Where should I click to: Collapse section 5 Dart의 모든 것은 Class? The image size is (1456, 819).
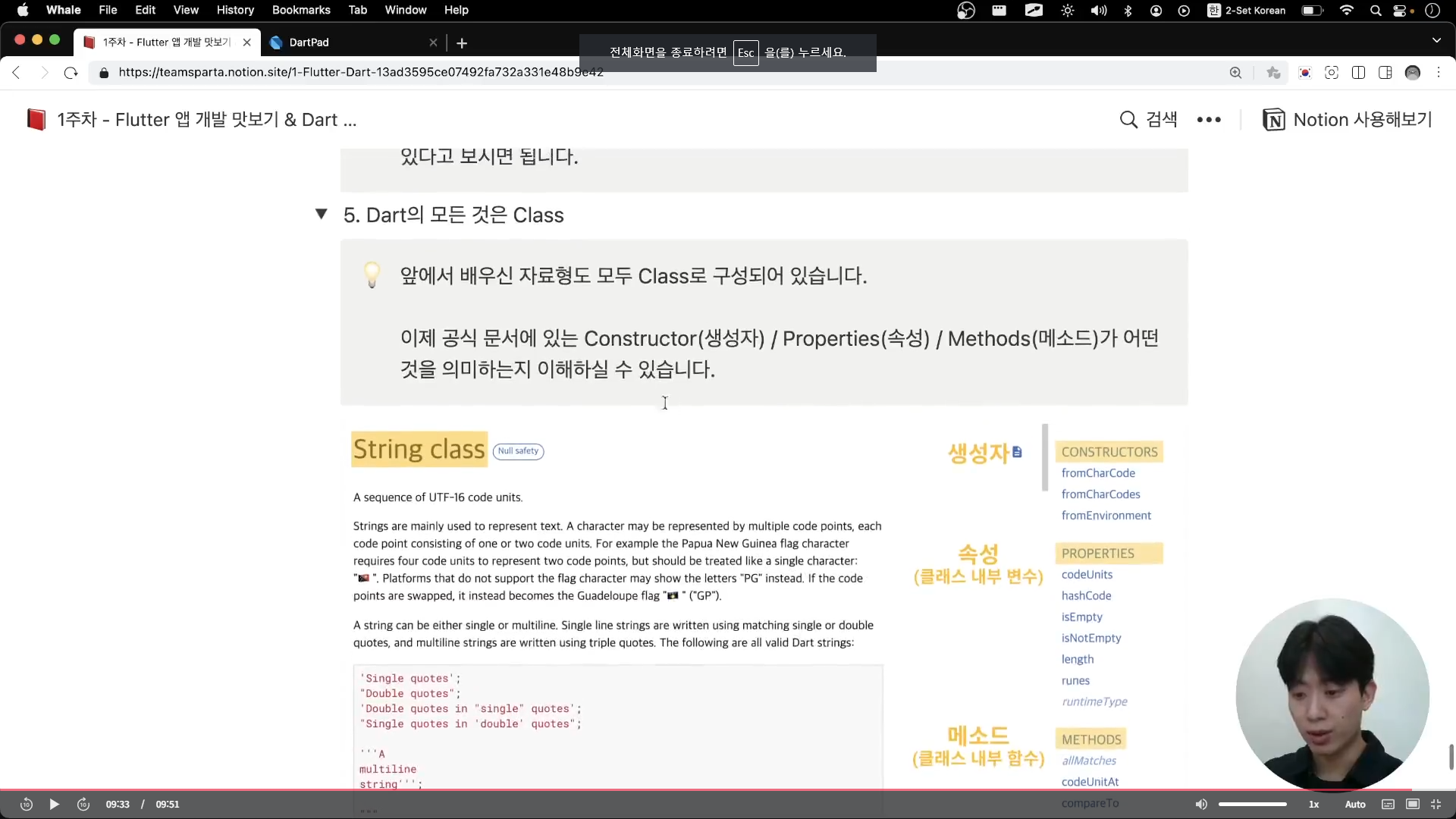pyautogui.click(x=322, y=215)
